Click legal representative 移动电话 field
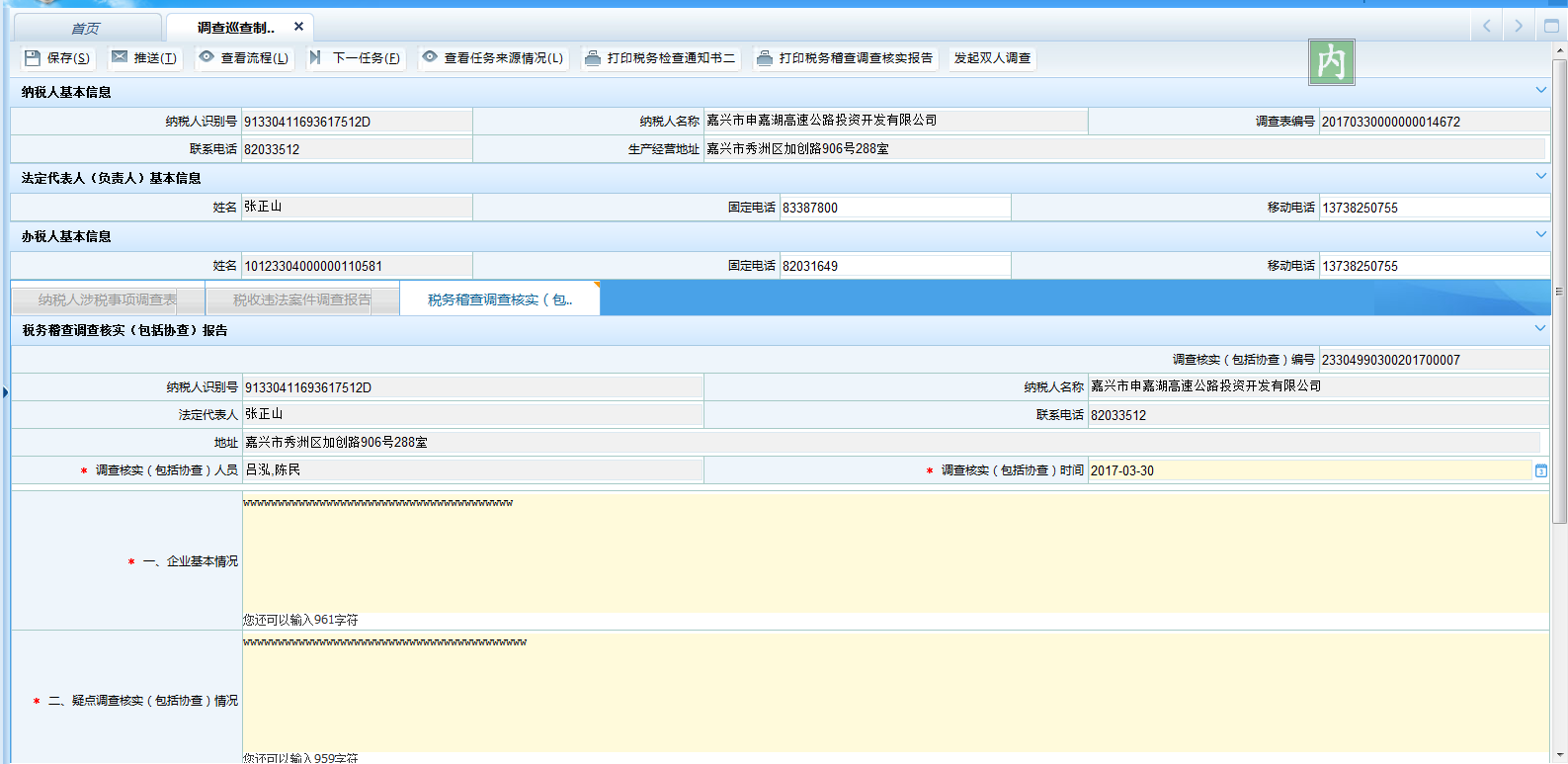This screenshot has height=764, width=1568. pos(1435,208)
